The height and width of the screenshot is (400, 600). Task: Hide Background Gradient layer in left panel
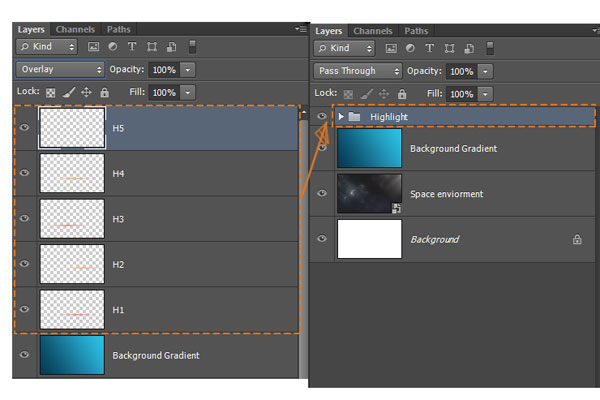click(x=24, y=354)
